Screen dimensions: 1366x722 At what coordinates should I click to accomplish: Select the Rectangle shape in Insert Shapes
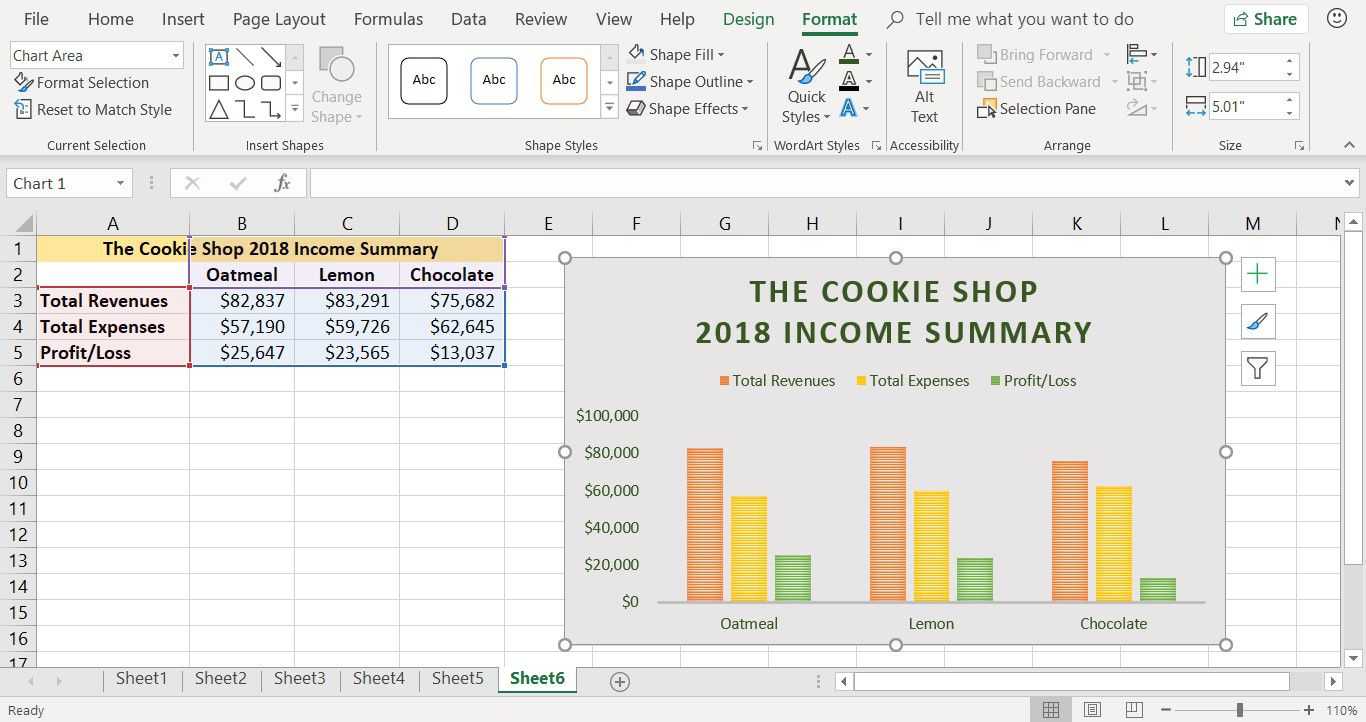(218, 83)
